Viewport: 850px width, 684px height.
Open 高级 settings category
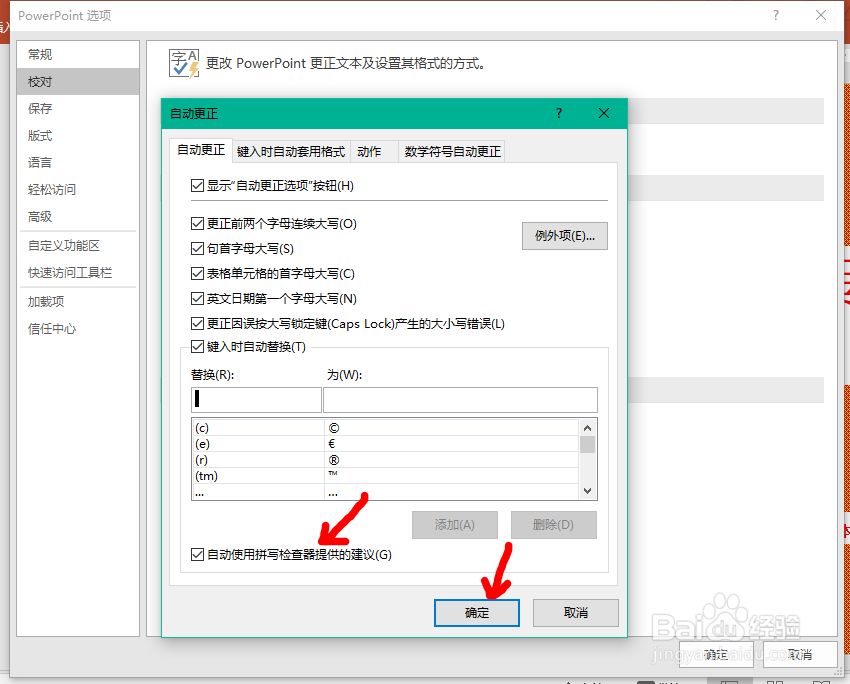(x=78, y=217)
